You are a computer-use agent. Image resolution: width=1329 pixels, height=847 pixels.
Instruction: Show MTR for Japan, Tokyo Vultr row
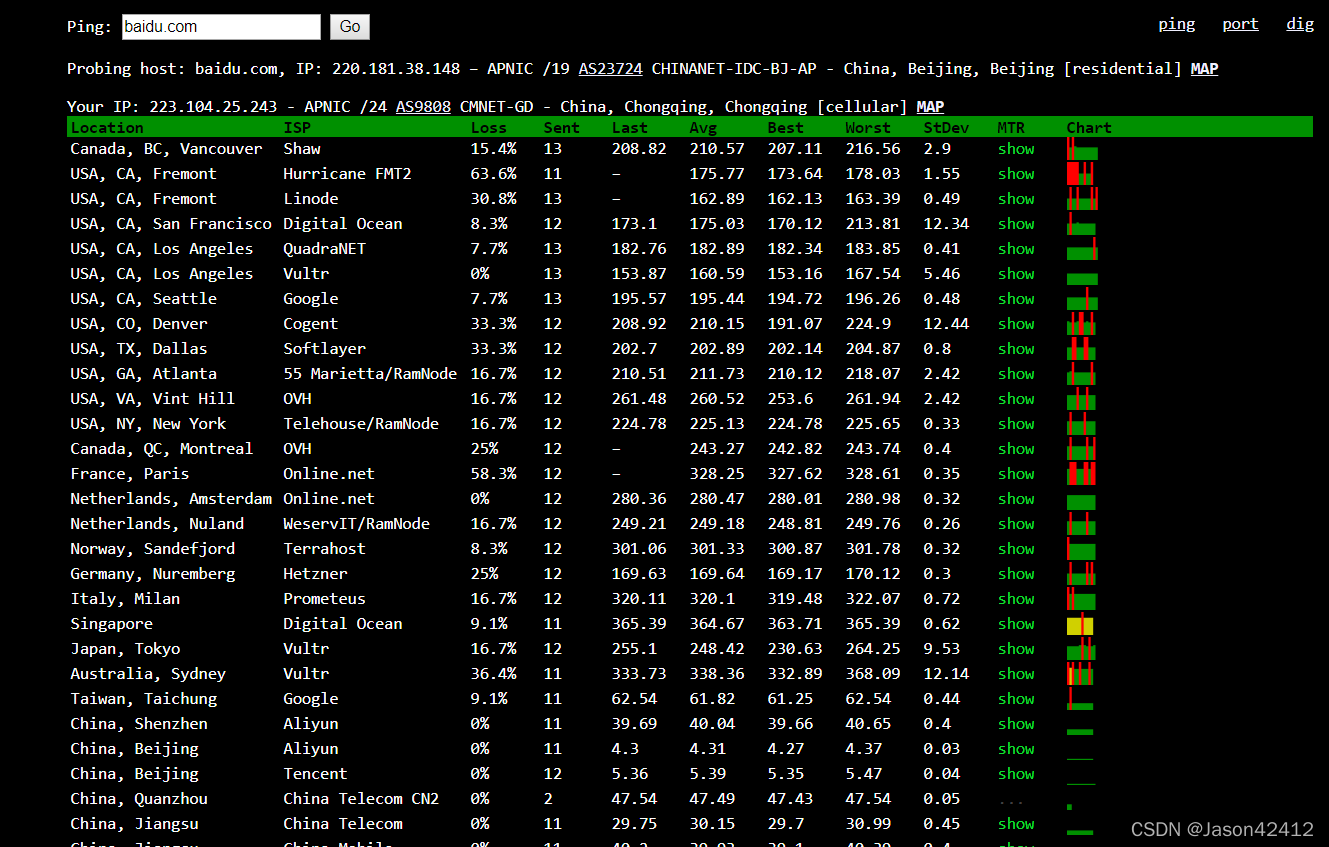(x=1016, y=649)
